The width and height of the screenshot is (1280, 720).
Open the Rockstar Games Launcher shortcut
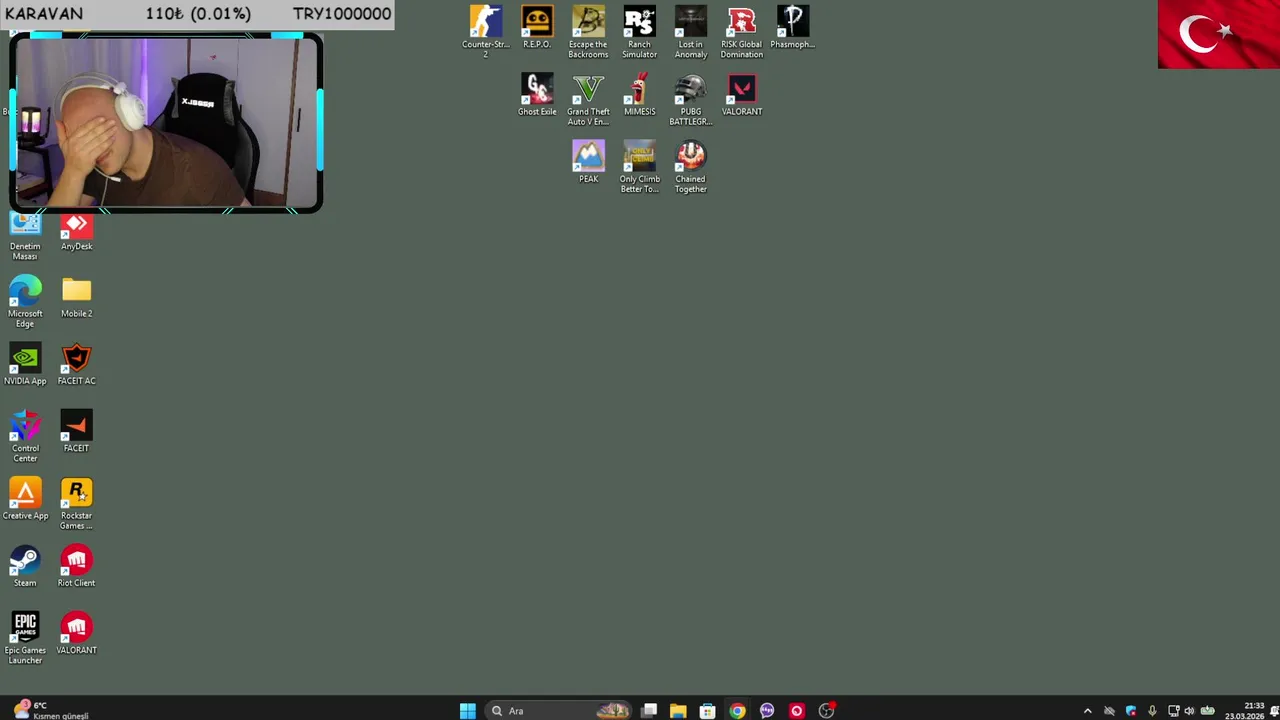pyautogui.click(x=76, y=503)
